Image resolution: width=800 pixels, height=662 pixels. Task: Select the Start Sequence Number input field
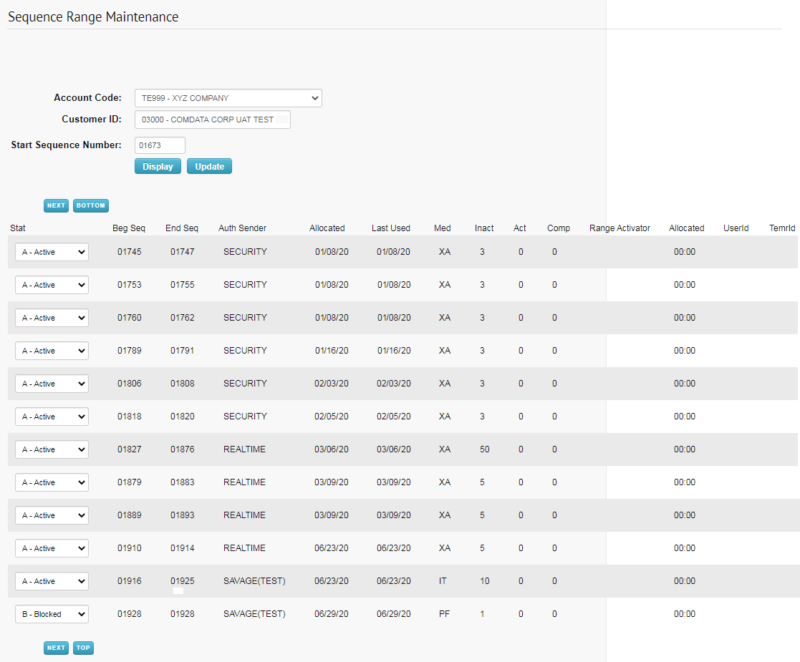159,144
